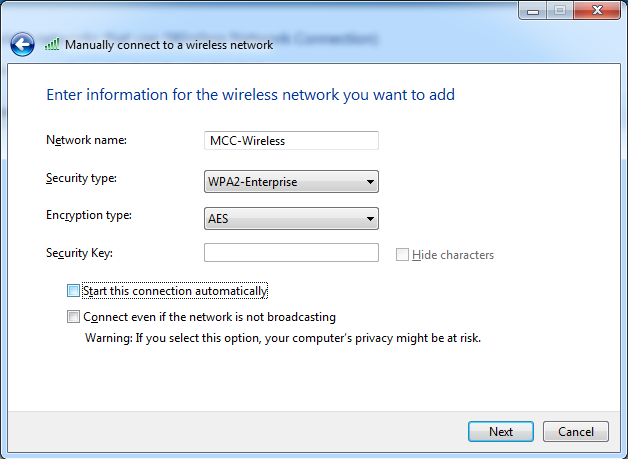Toggle the Hide characters checkbox

402,255
